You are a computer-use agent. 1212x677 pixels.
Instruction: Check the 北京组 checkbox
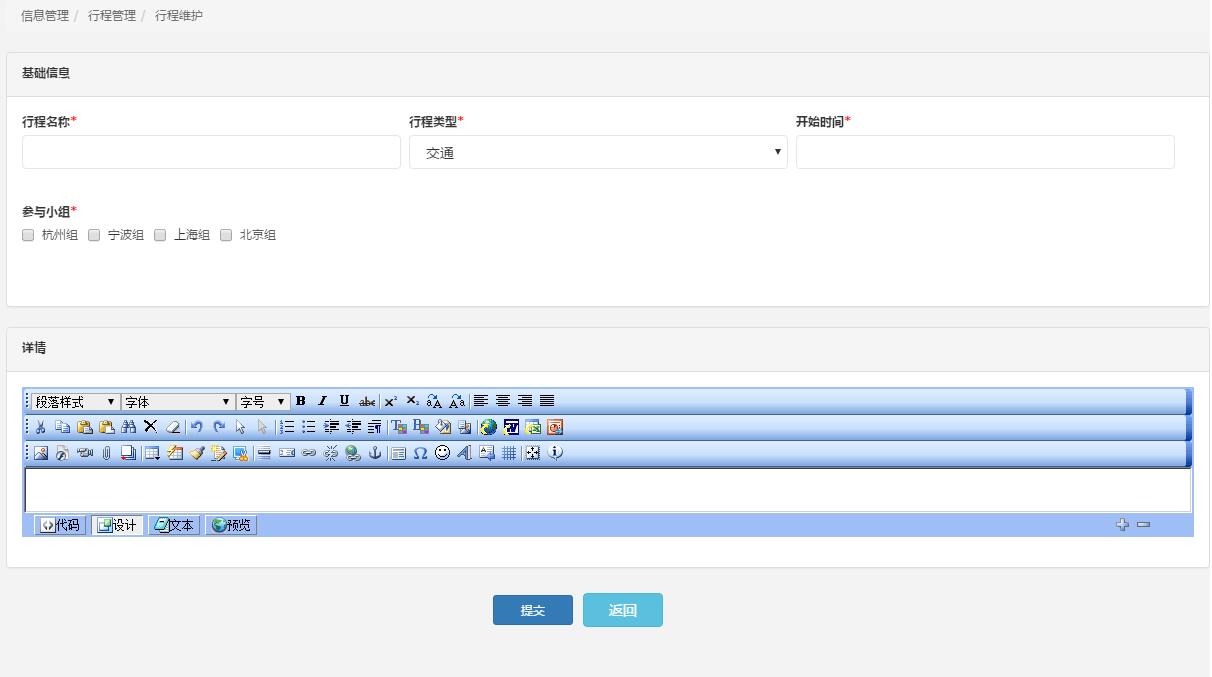click(226, 235)
